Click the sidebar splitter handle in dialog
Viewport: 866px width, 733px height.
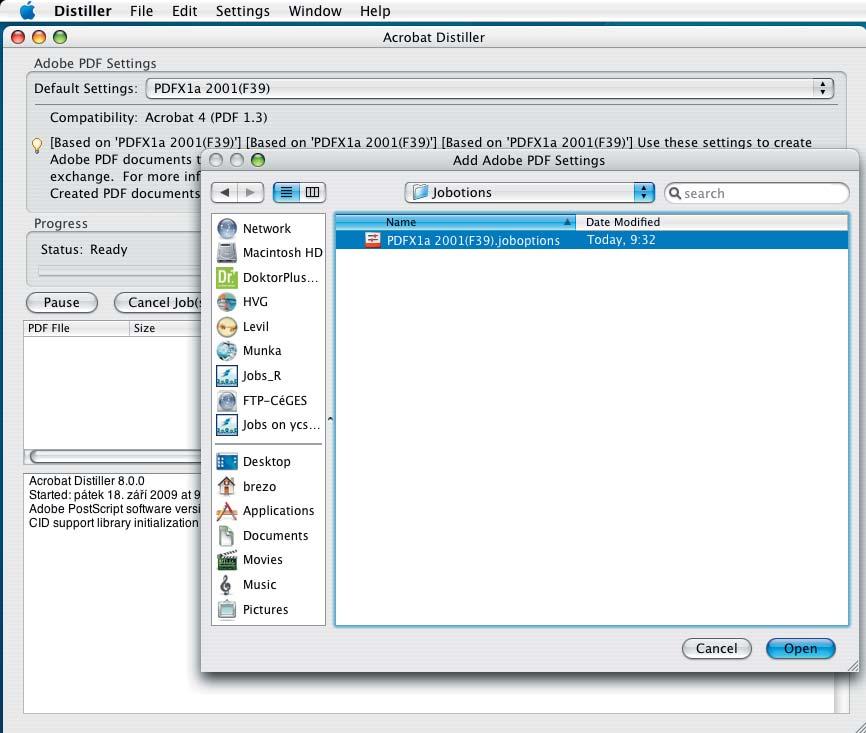(330, 419)
